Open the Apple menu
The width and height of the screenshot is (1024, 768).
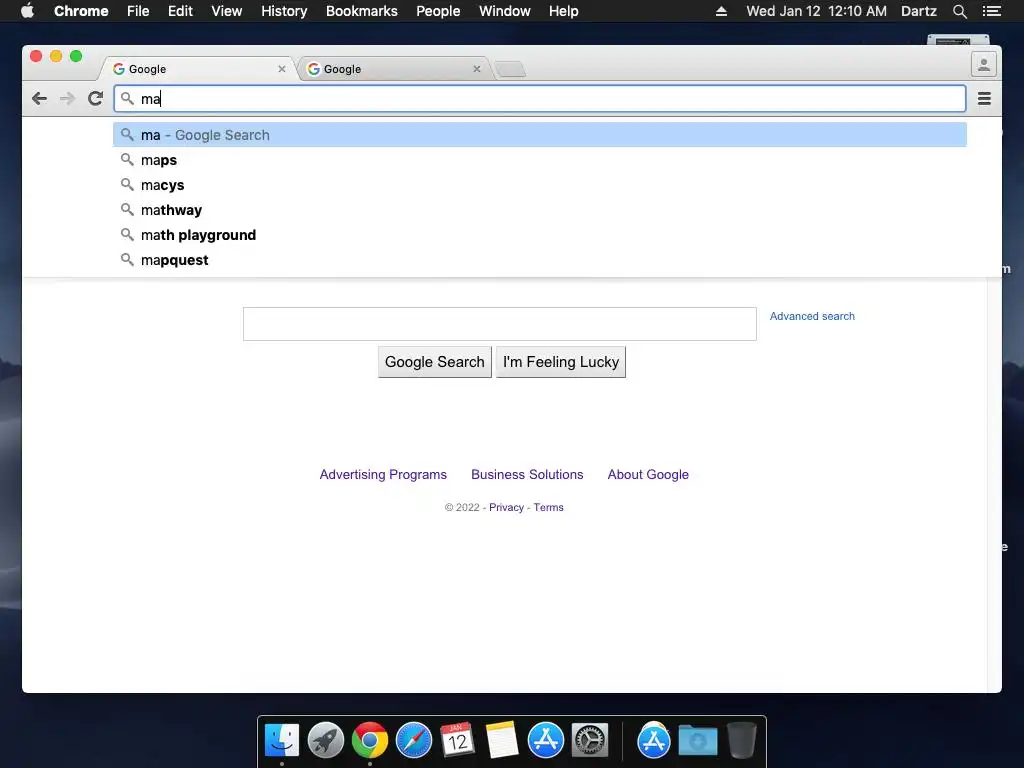tap(27, 11)
